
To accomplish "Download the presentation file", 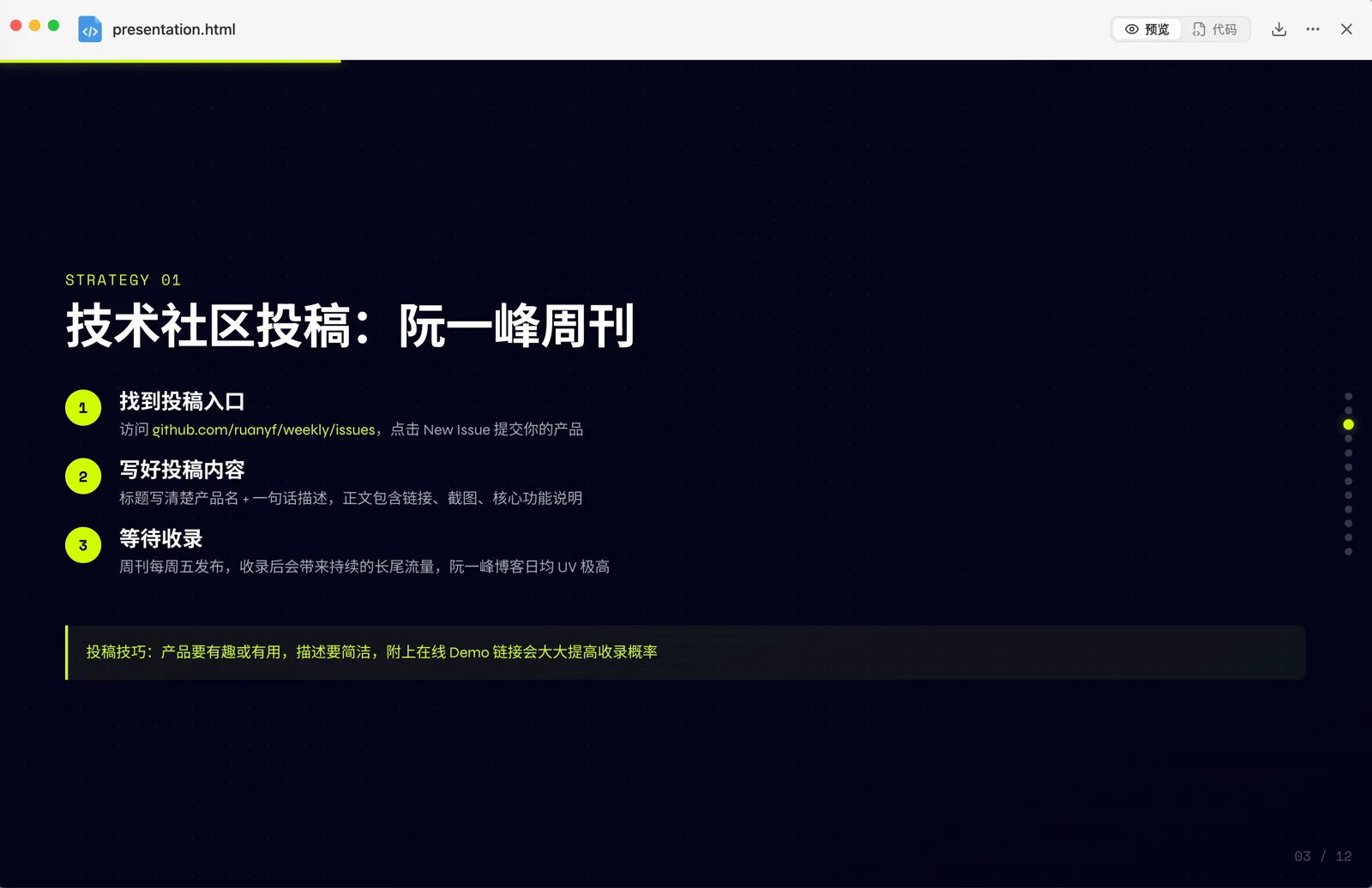I will click(x=1279, y=29).
